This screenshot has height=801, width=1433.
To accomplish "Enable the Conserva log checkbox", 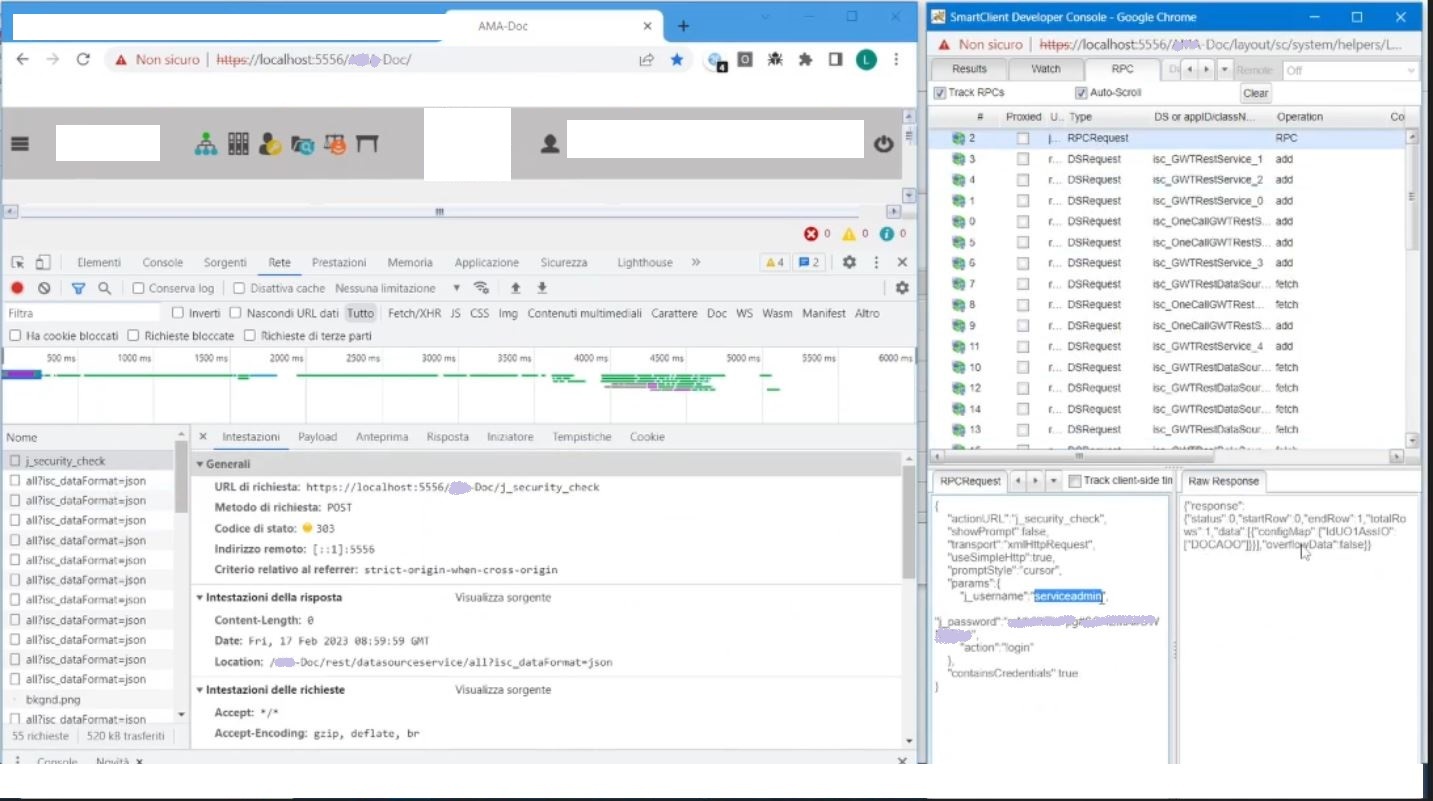I will coord(140,288).
